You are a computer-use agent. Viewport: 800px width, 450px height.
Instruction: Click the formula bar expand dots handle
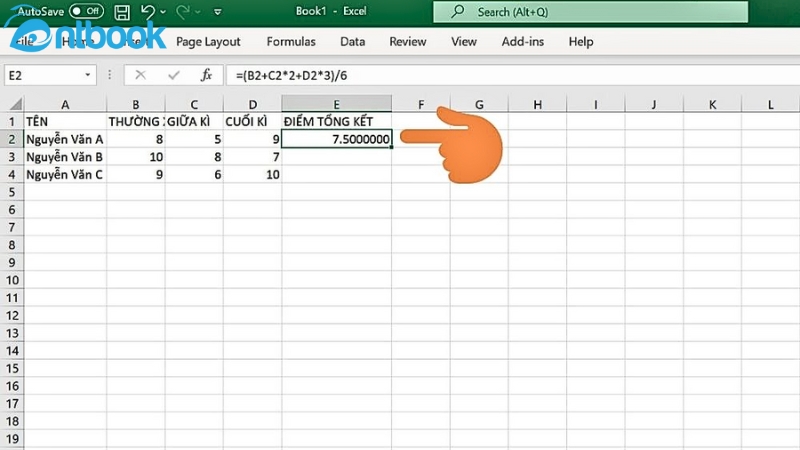click(x=109, y=76)
